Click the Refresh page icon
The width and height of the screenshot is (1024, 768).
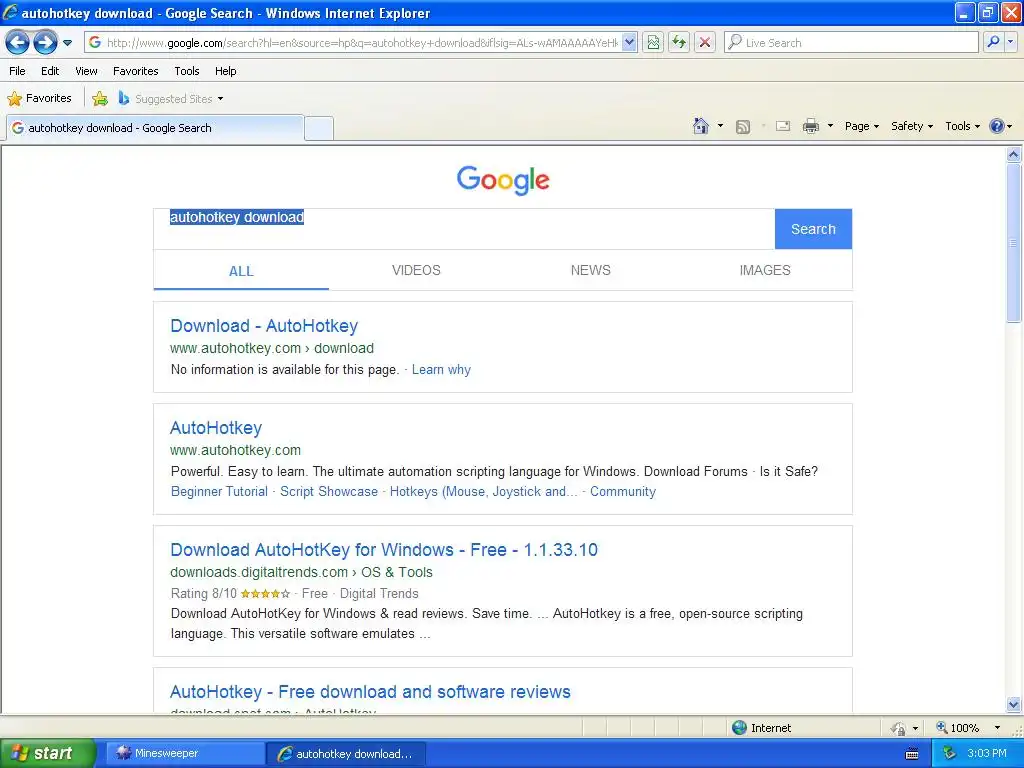pos(679,42)
